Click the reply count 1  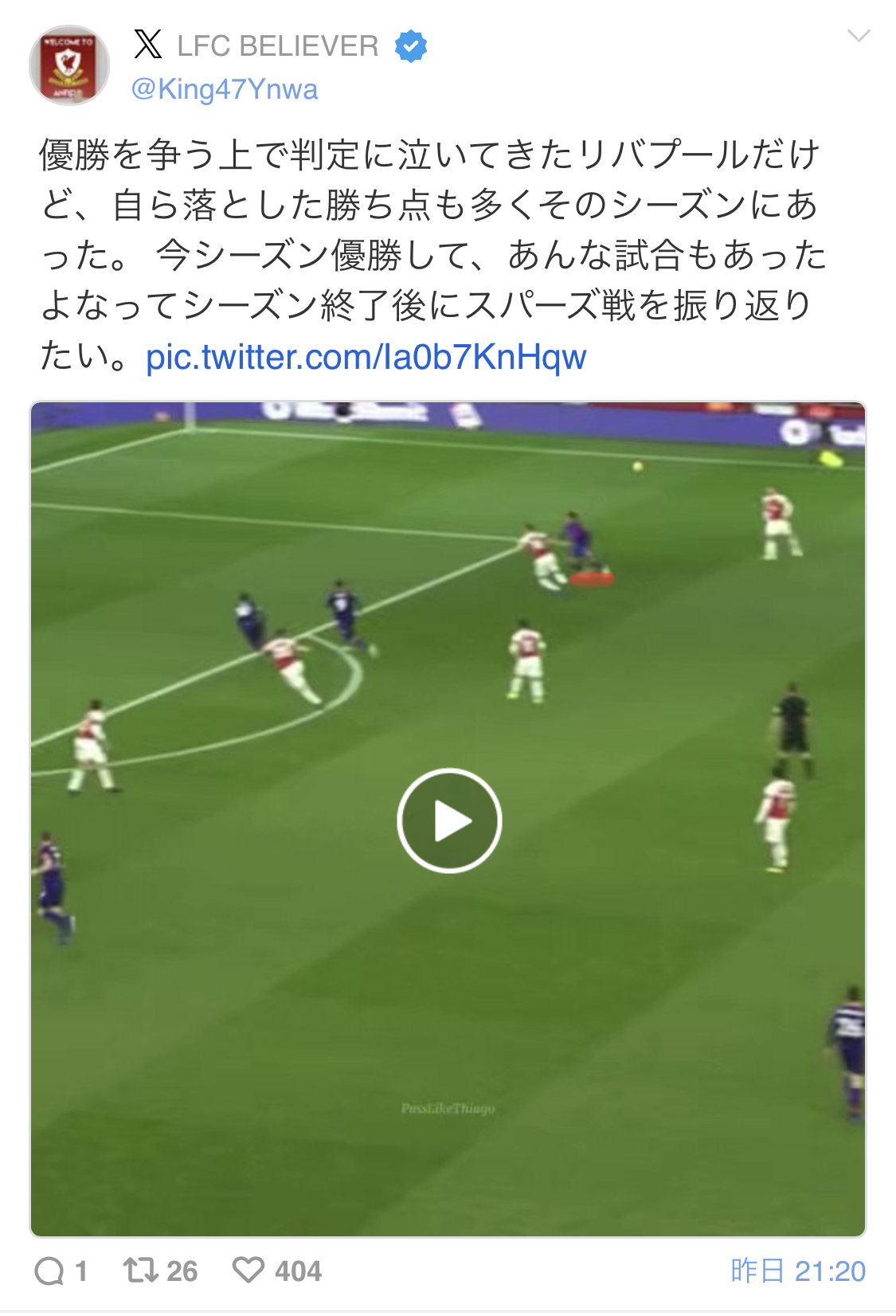tap(80, 1271)
